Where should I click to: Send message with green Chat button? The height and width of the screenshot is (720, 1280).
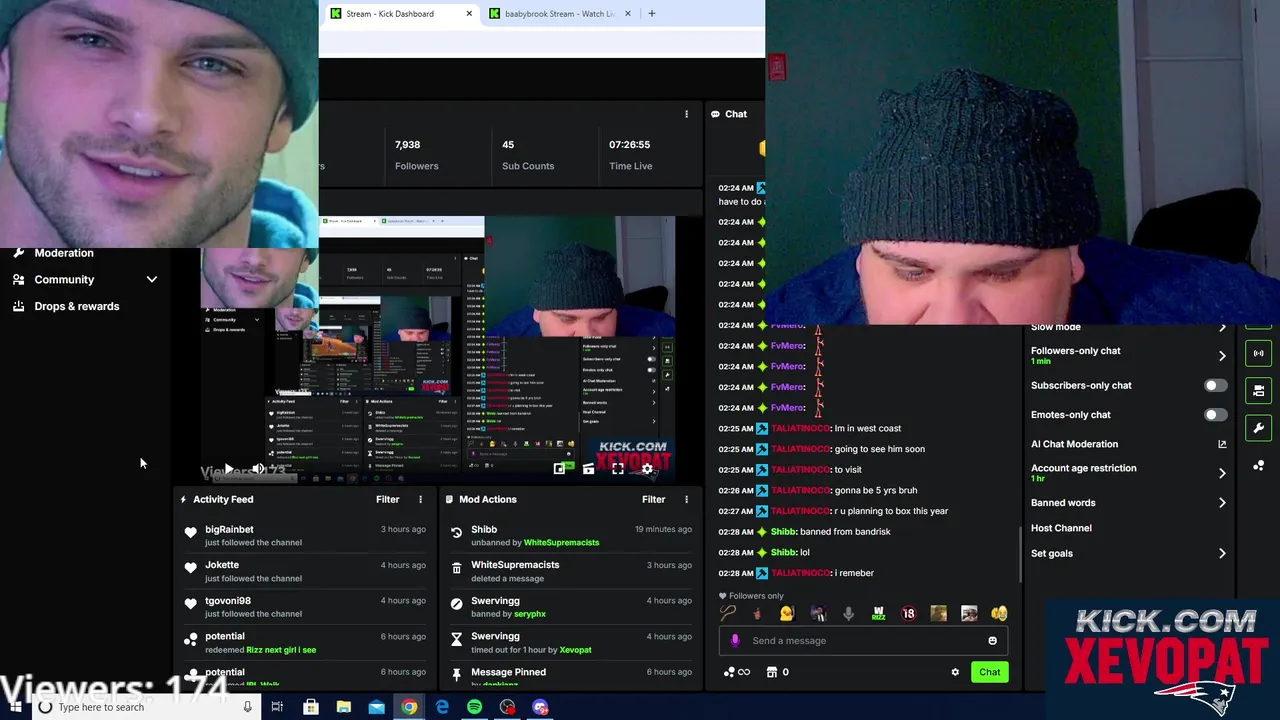989,672
